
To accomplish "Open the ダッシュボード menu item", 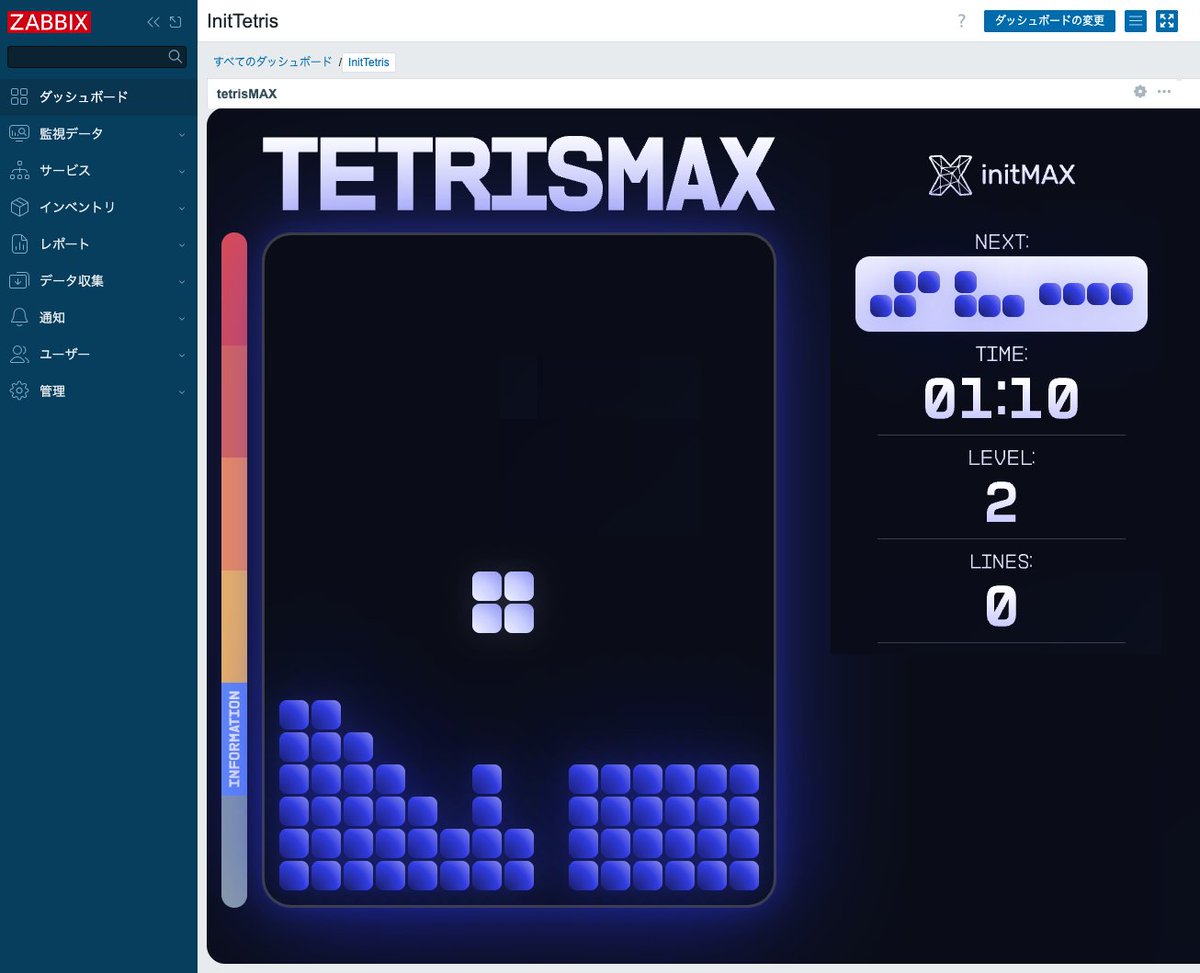I will 98,97.
